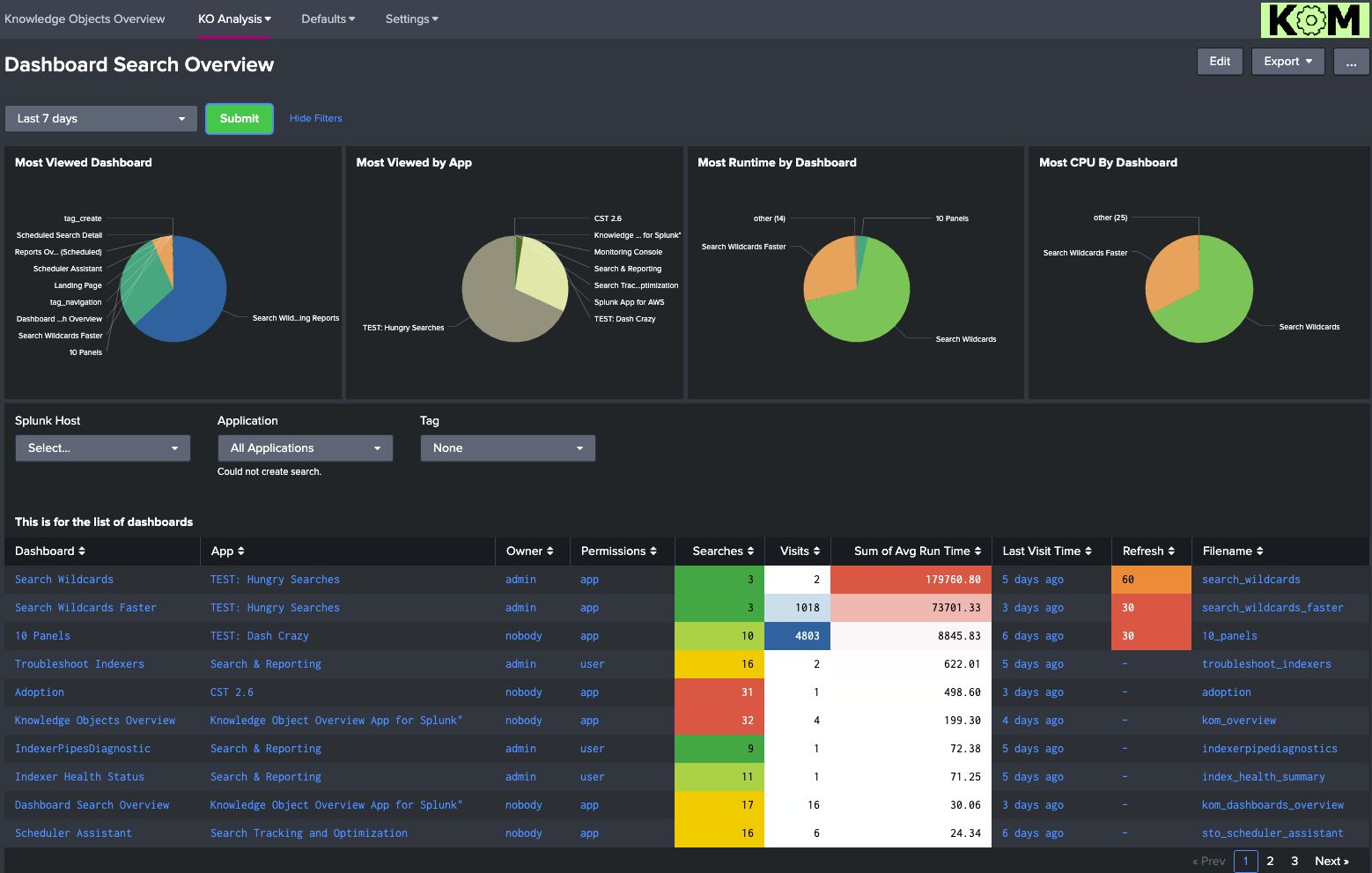
Task: Open the Search Wildcards dashboard link
Action: coord(63,580)
